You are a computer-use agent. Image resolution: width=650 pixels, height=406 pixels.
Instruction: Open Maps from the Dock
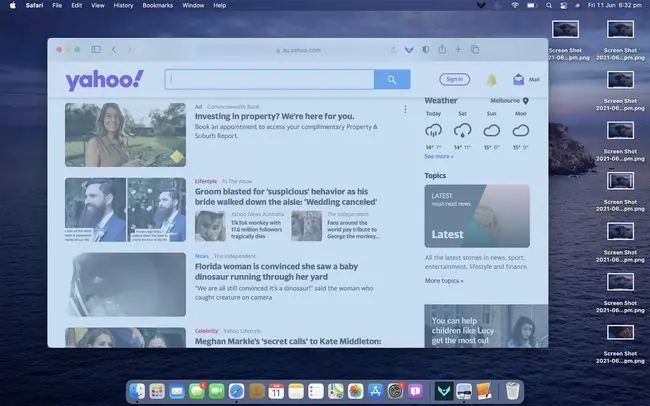[336, 391]
